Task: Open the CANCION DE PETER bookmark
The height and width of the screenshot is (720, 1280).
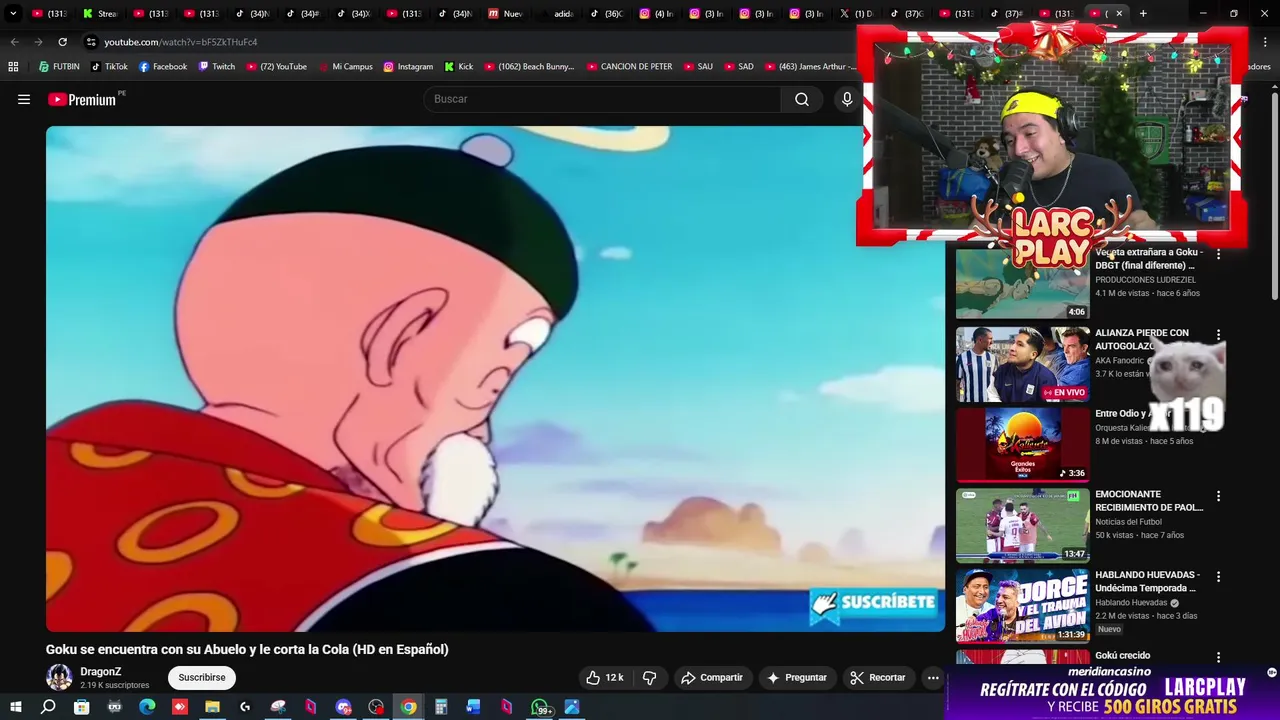Action: tap(629, 67)
